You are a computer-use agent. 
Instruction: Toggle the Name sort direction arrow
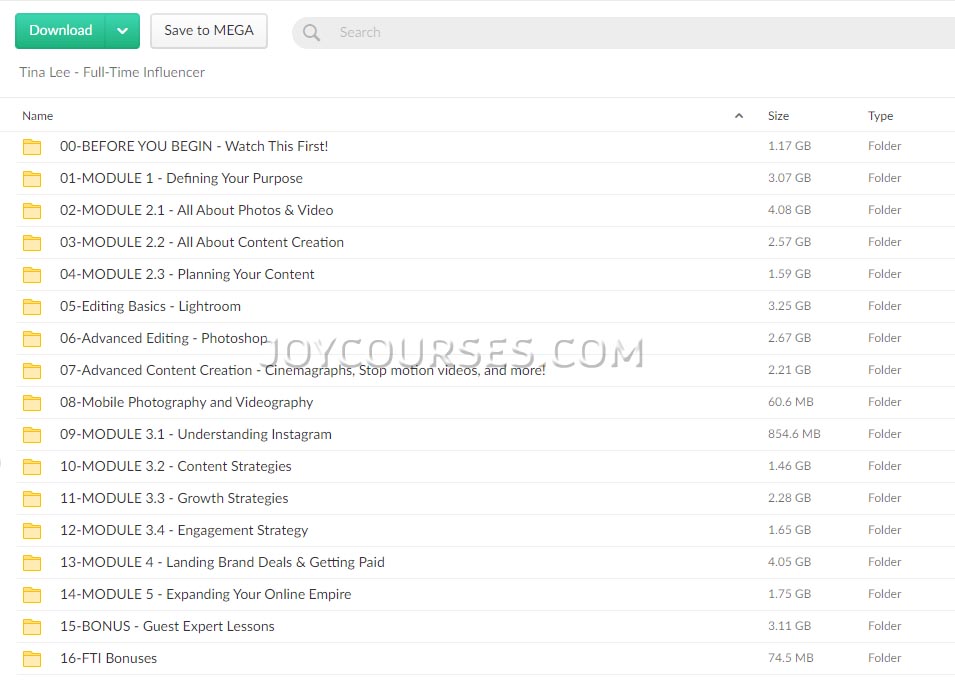click(739, 116)
